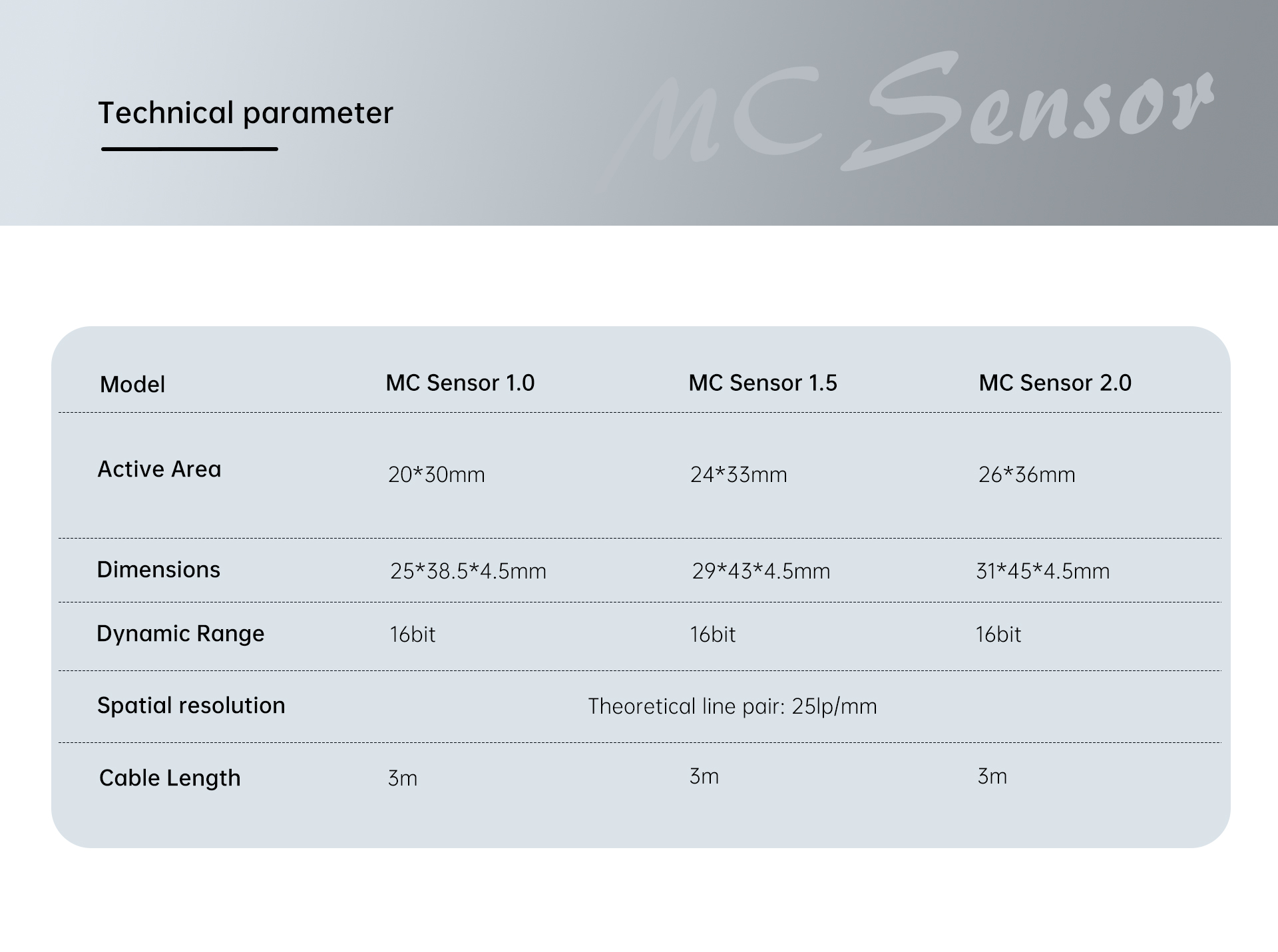Click the 29*43*4.5mm dimensions value
This screenshot has width=1278, height=952.
(761, 571)
